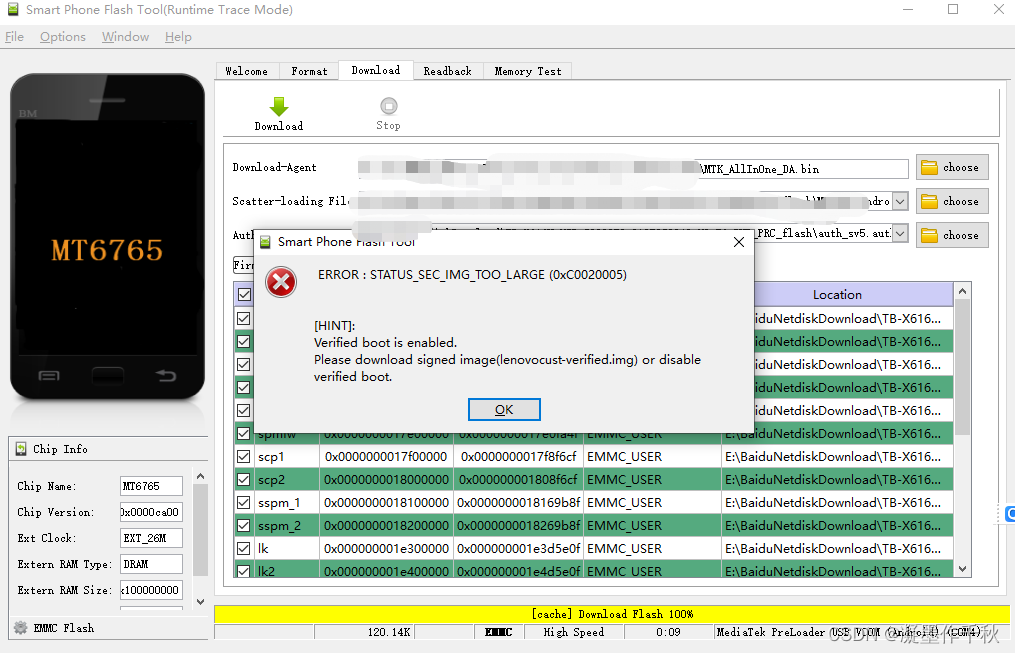The image size is (1015, 653).
Task: Select the lk end address 0x000000001e3d5e0f
Action: (x=519, y=548)
